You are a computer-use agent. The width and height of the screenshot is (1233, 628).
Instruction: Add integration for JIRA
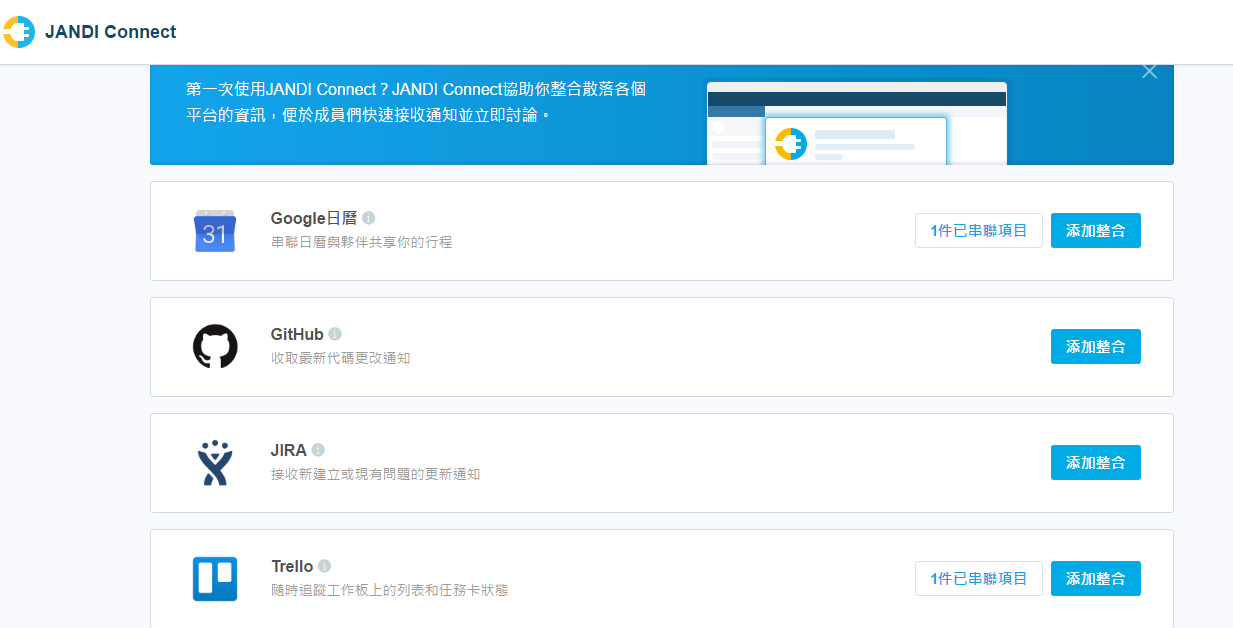point(1096,462)
